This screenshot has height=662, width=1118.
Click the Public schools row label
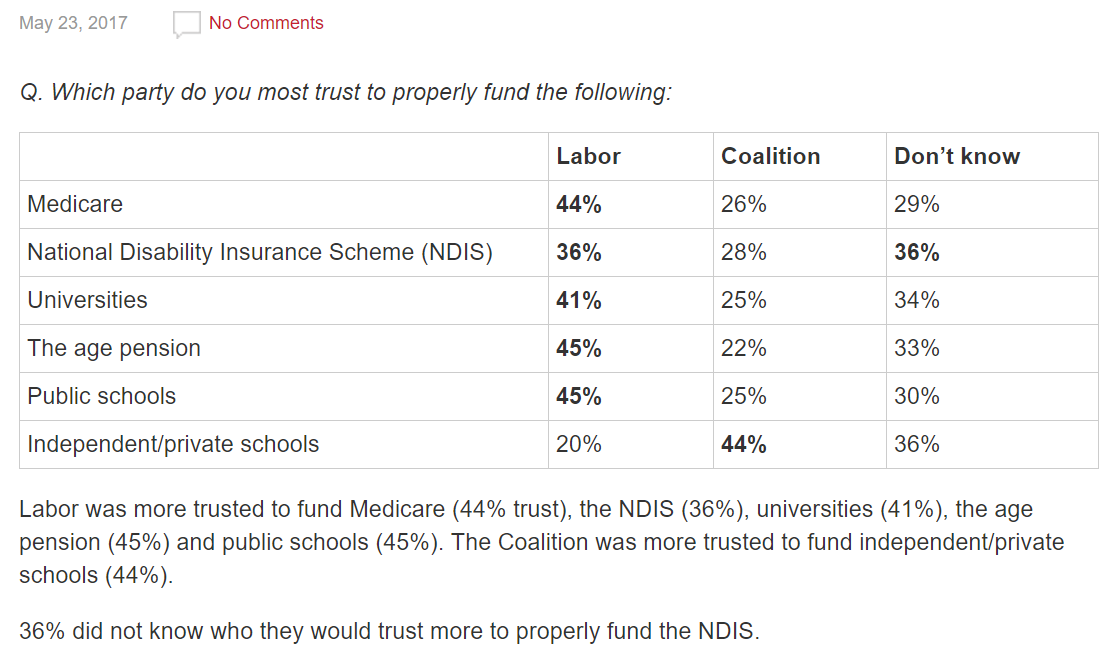(101, 397)
